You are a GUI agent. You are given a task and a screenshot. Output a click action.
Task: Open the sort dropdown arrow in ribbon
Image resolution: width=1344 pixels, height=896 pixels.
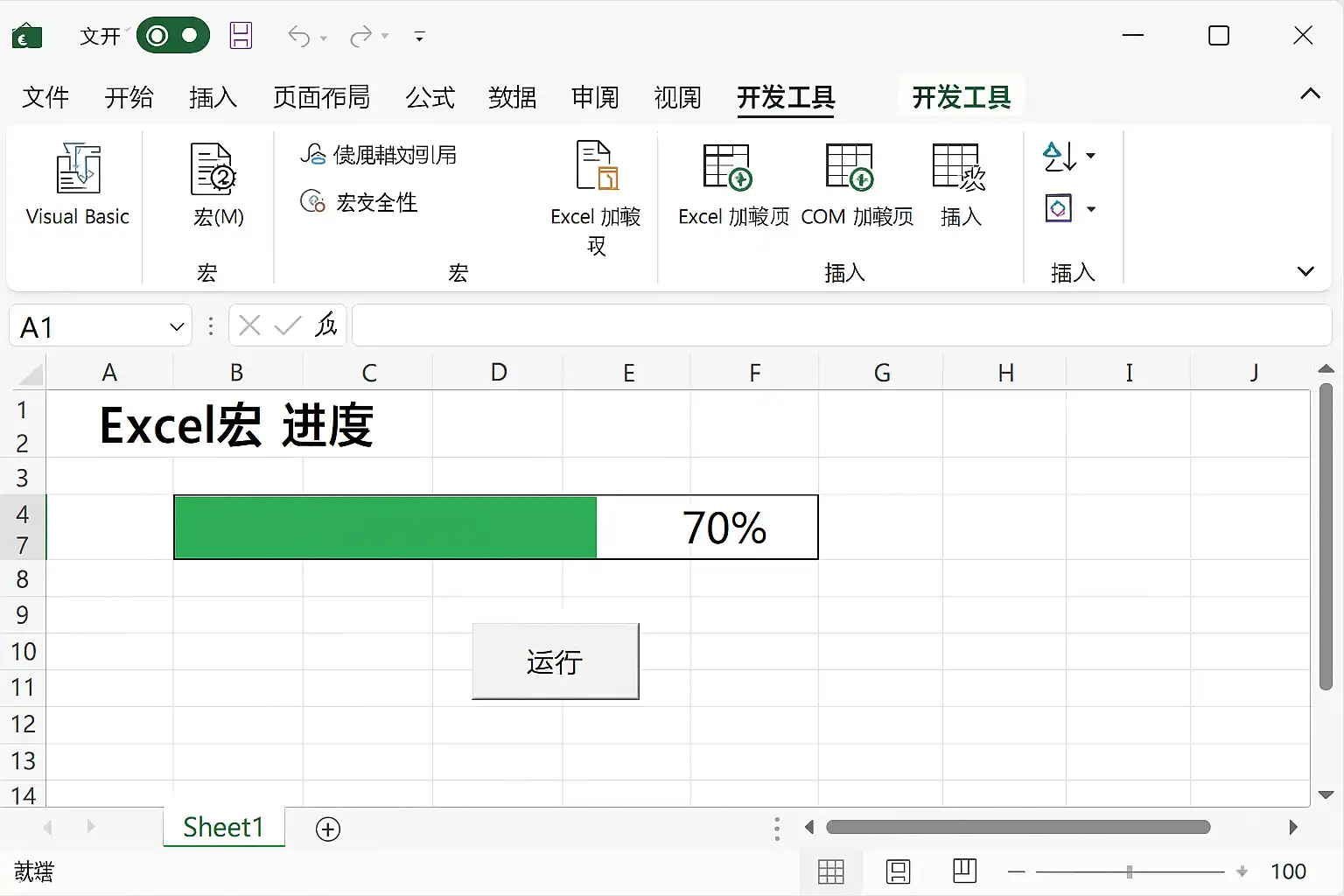pyautogui.click(x=1090, y=157)
